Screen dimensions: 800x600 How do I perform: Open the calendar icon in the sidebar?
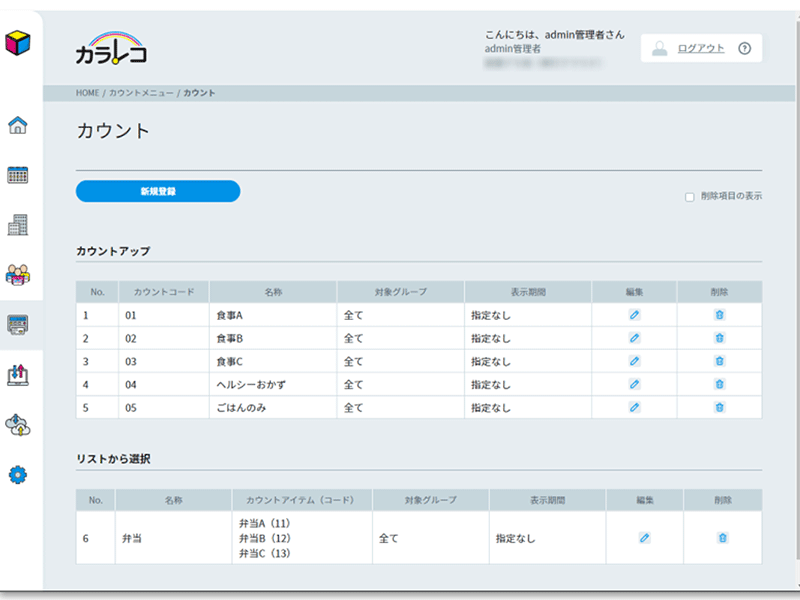pos(18,175)
